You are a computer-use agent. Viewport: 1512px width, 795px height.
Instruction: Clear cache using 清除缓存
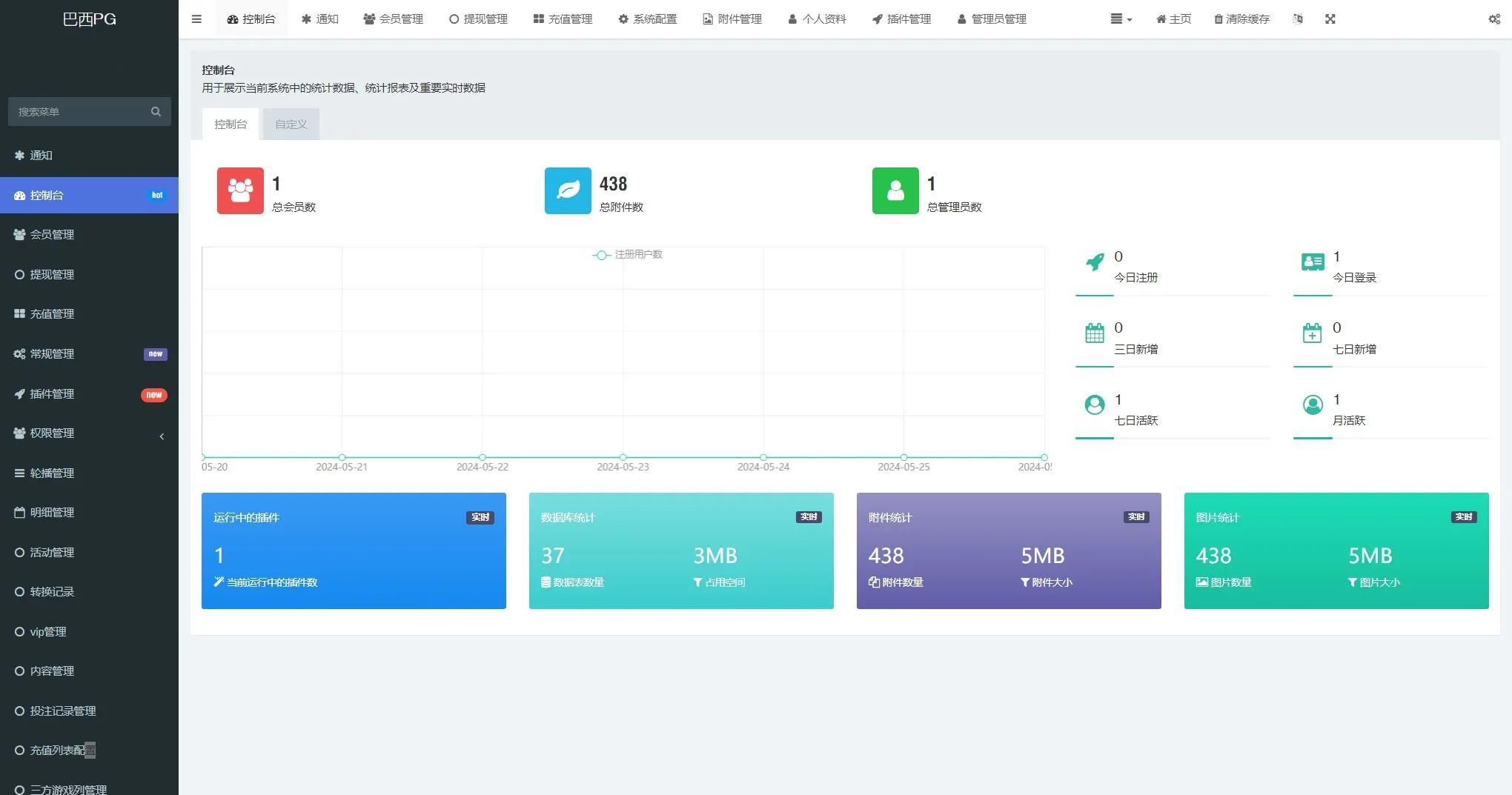point(1241,19)
